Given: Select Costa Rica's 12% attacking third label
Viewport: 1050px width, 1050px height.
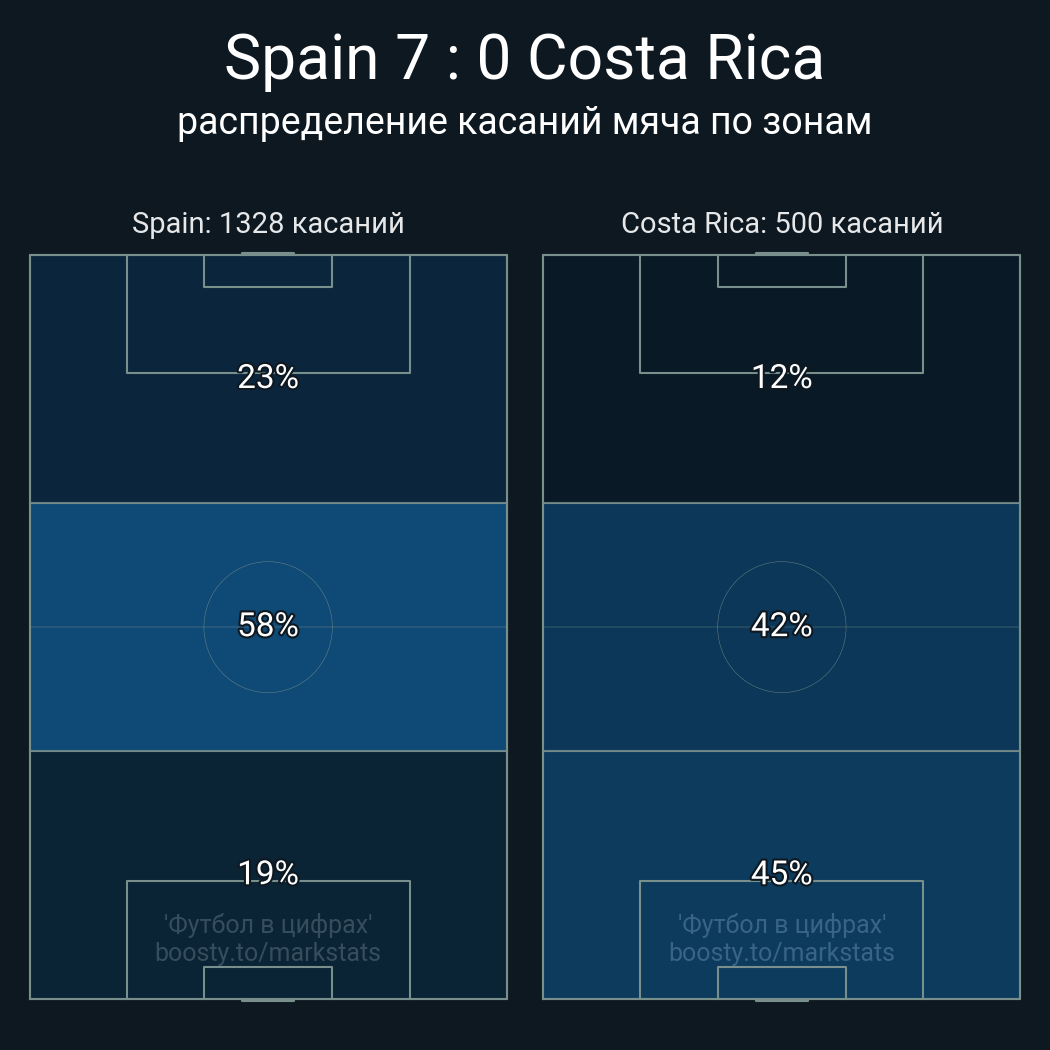Looking at the screenshot, I should 782,378.
